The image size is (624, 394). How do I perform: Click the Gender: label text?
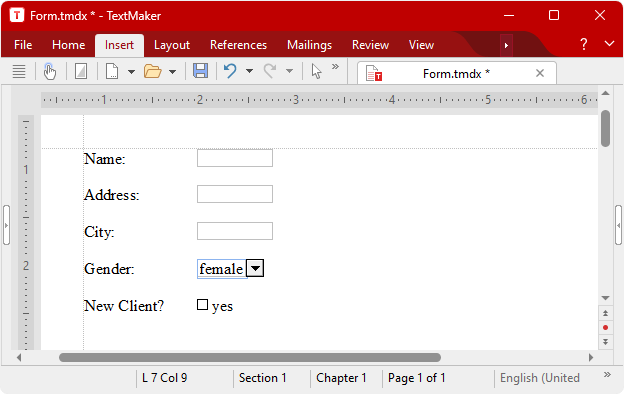(x=109, y=269)
